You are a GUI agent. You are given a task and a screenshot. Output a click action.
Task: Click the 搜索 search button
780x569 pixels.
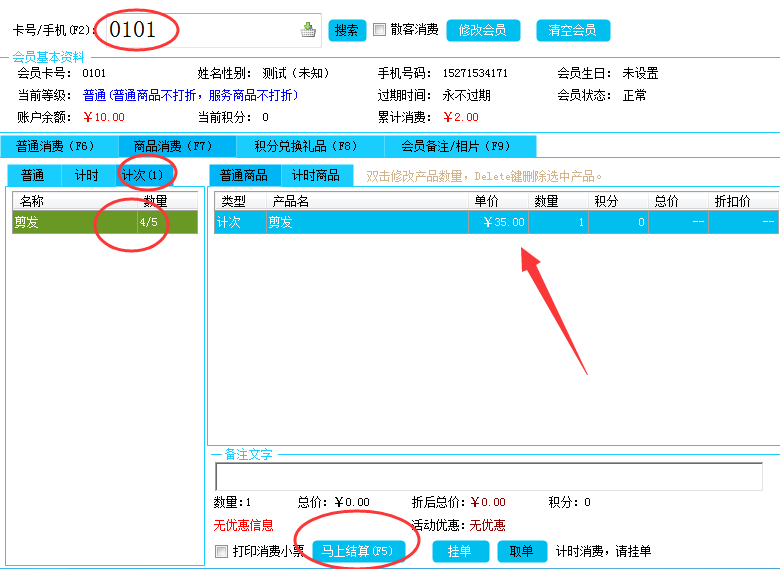[x=347, y=30]
